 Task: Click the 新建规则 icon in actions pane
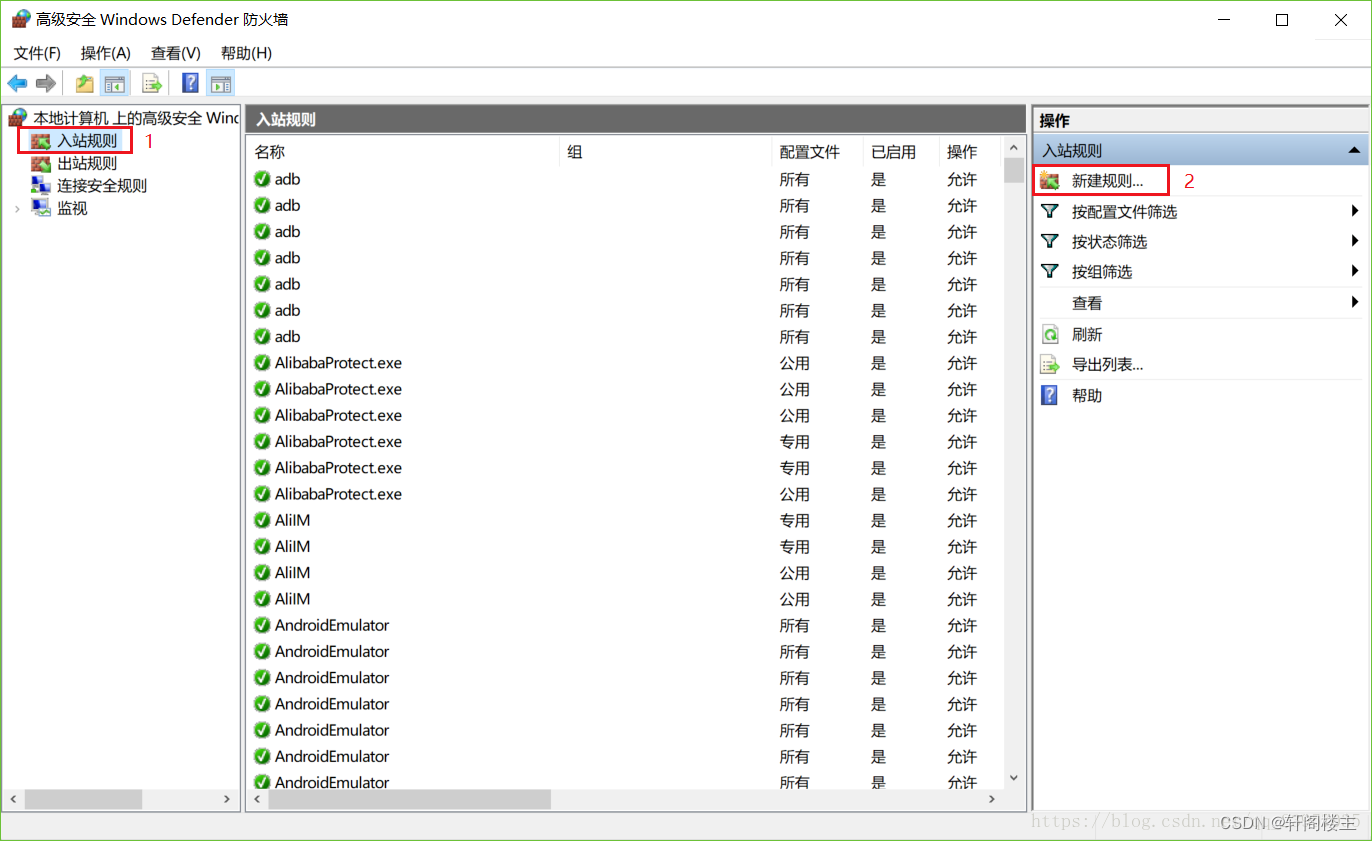(x=1050, y=181)
